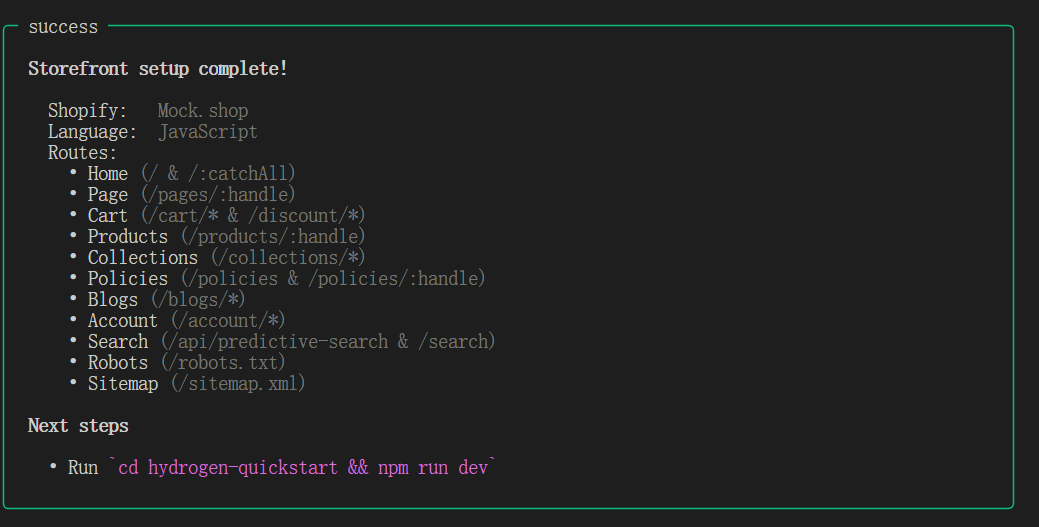1039x527 pixels.
Task: Click the Policies route entry
Action: click(287, 279)
